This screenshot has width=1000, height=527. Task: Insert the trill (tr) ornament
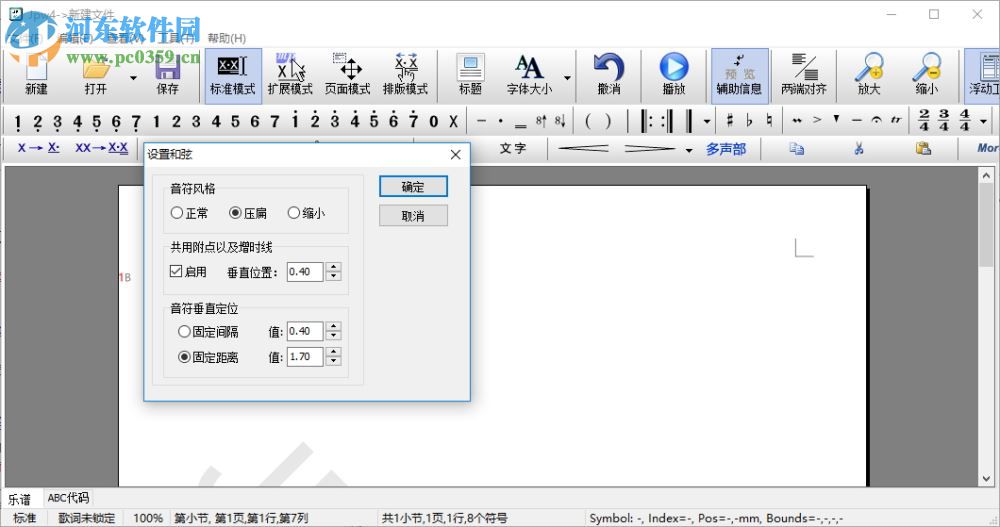tap(896, 120)
